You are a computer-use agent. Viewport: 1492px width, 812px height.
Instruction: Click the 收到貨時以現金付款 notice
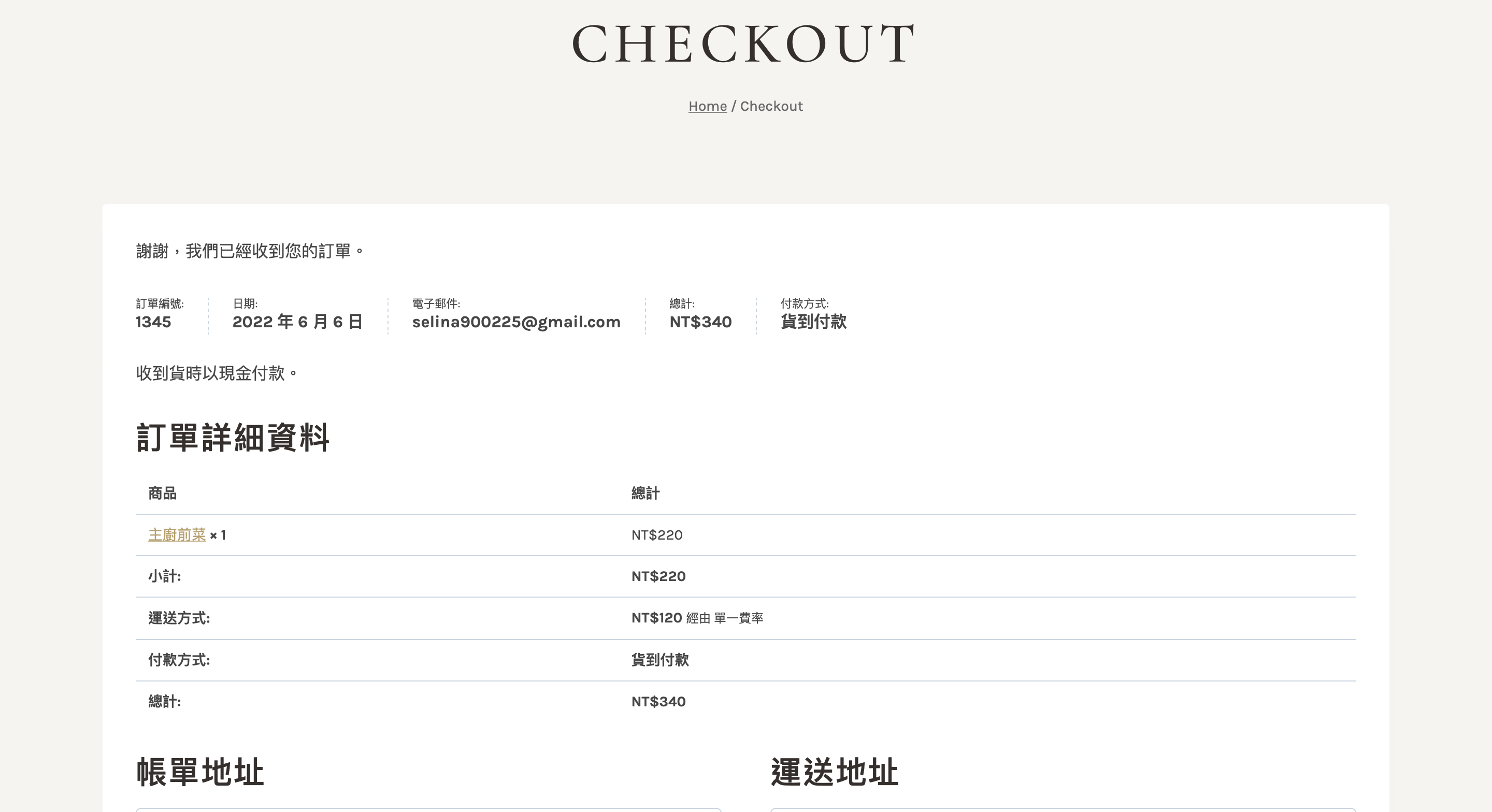click(x=216, y=373)
